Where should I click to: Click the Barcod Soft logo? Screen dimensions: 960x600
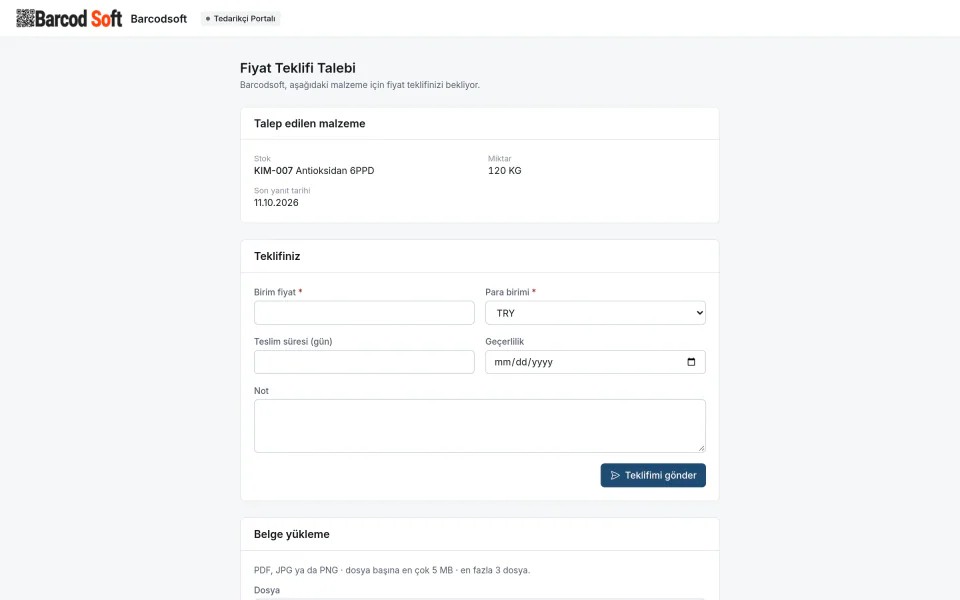point(69,18)
